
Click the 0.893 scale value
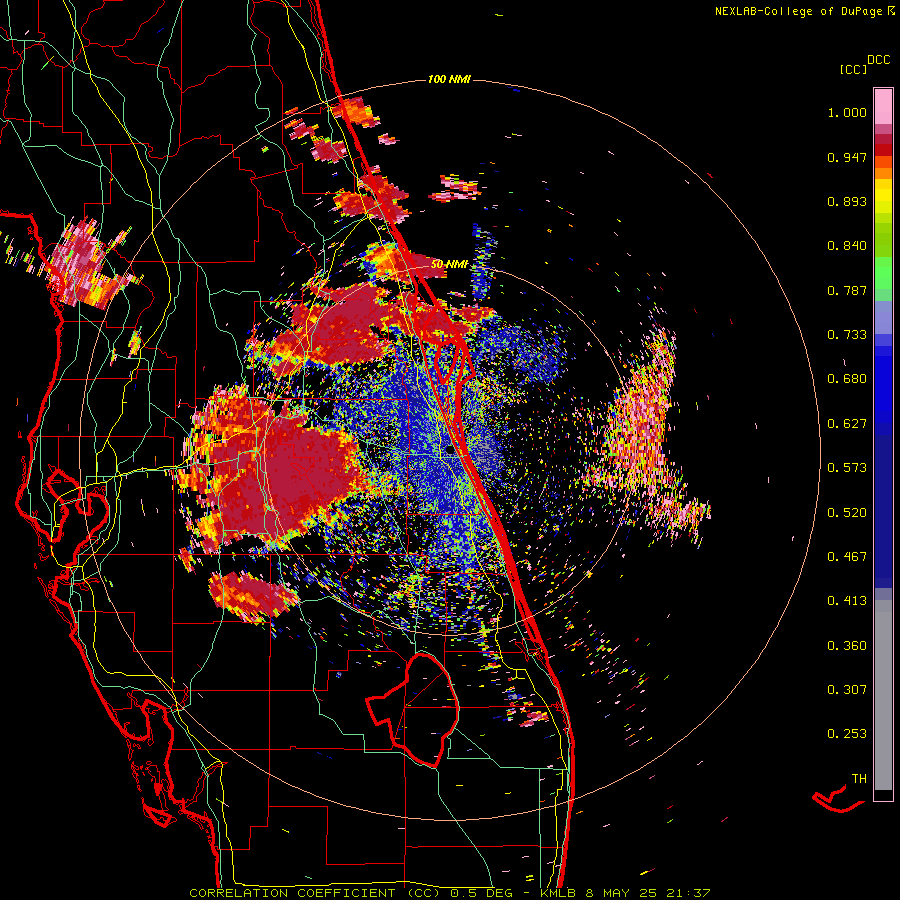point(847,201)
